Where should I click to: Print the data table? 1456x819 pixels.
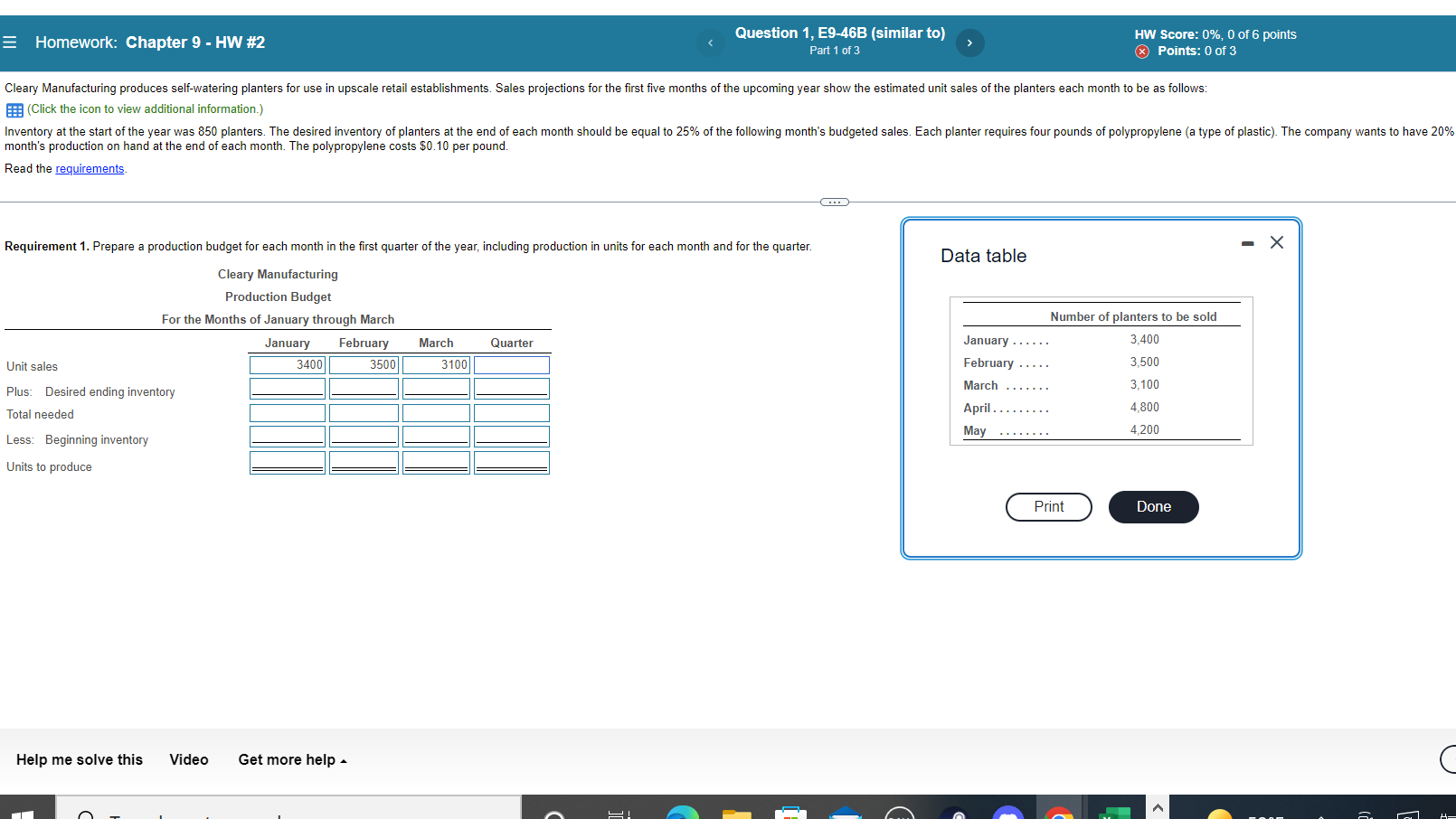click(1049, 507)
